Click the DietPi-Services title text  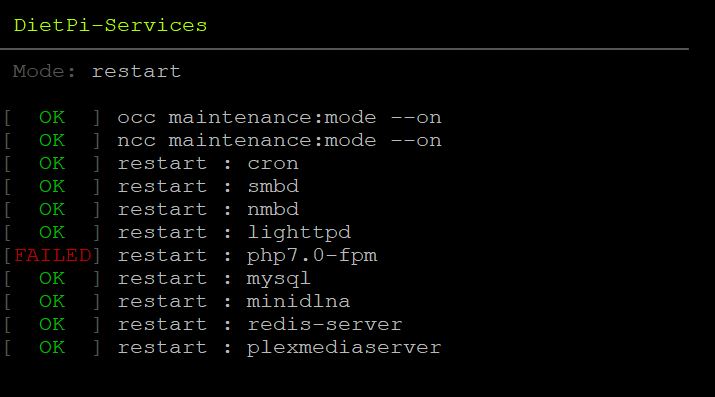click(x=110, y=26)
